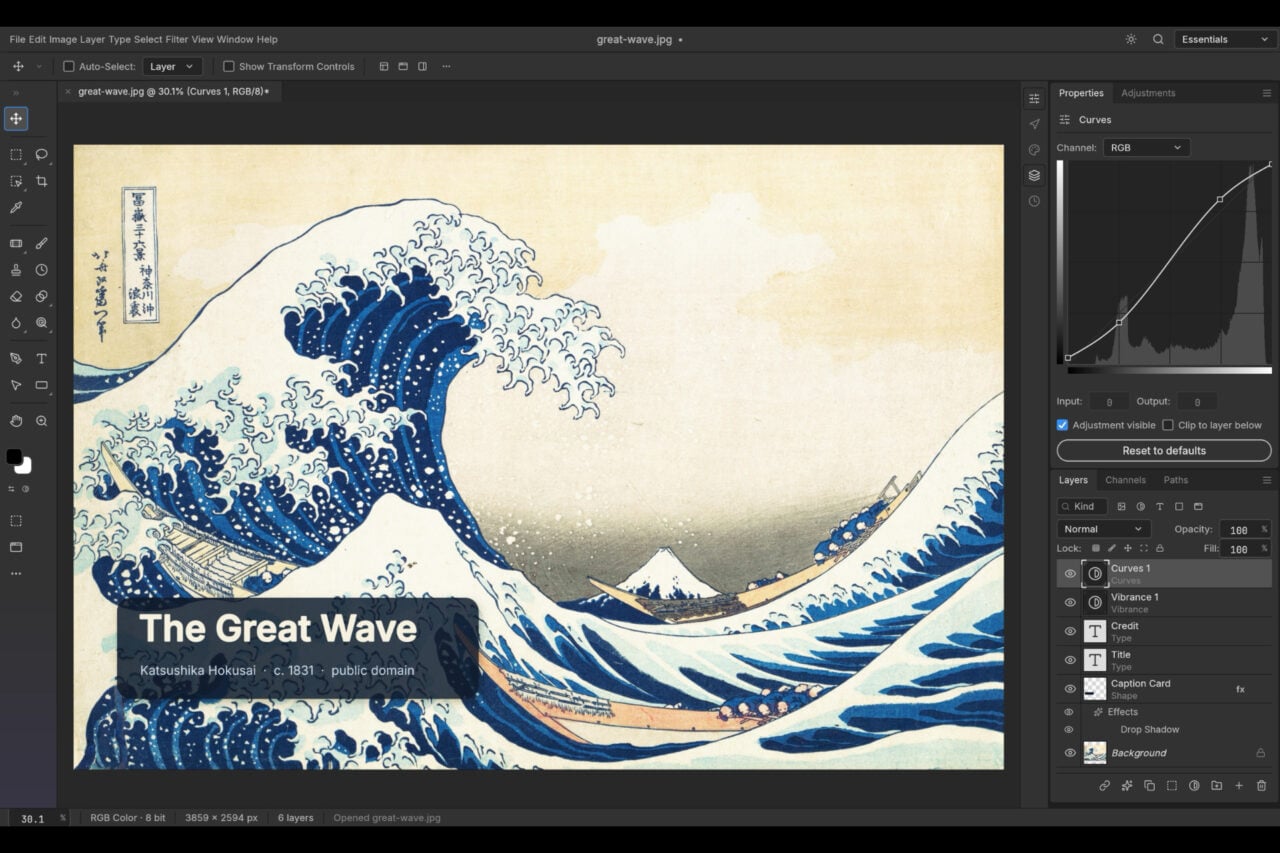Select the Crop tool
Screen dimensions: 1280x853
42,181
